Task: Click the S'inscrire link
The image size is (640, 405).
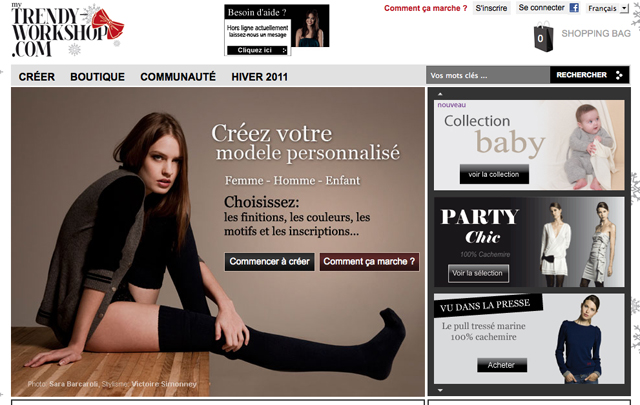Action: coord(491,8)
